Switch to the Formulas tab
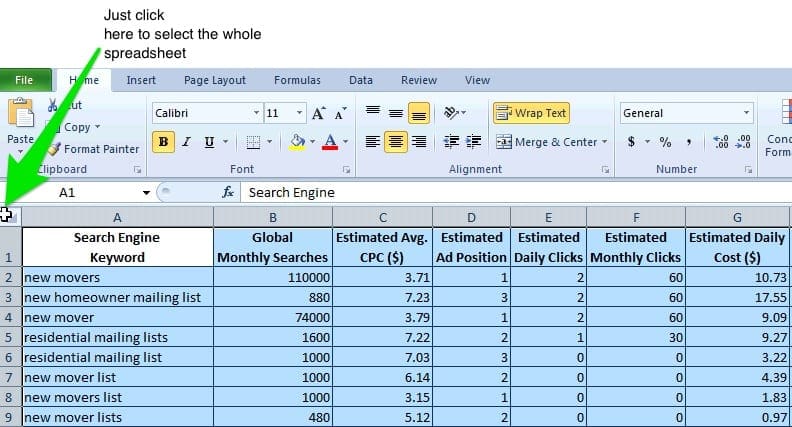Screen dimensions: 792x427 297,80
